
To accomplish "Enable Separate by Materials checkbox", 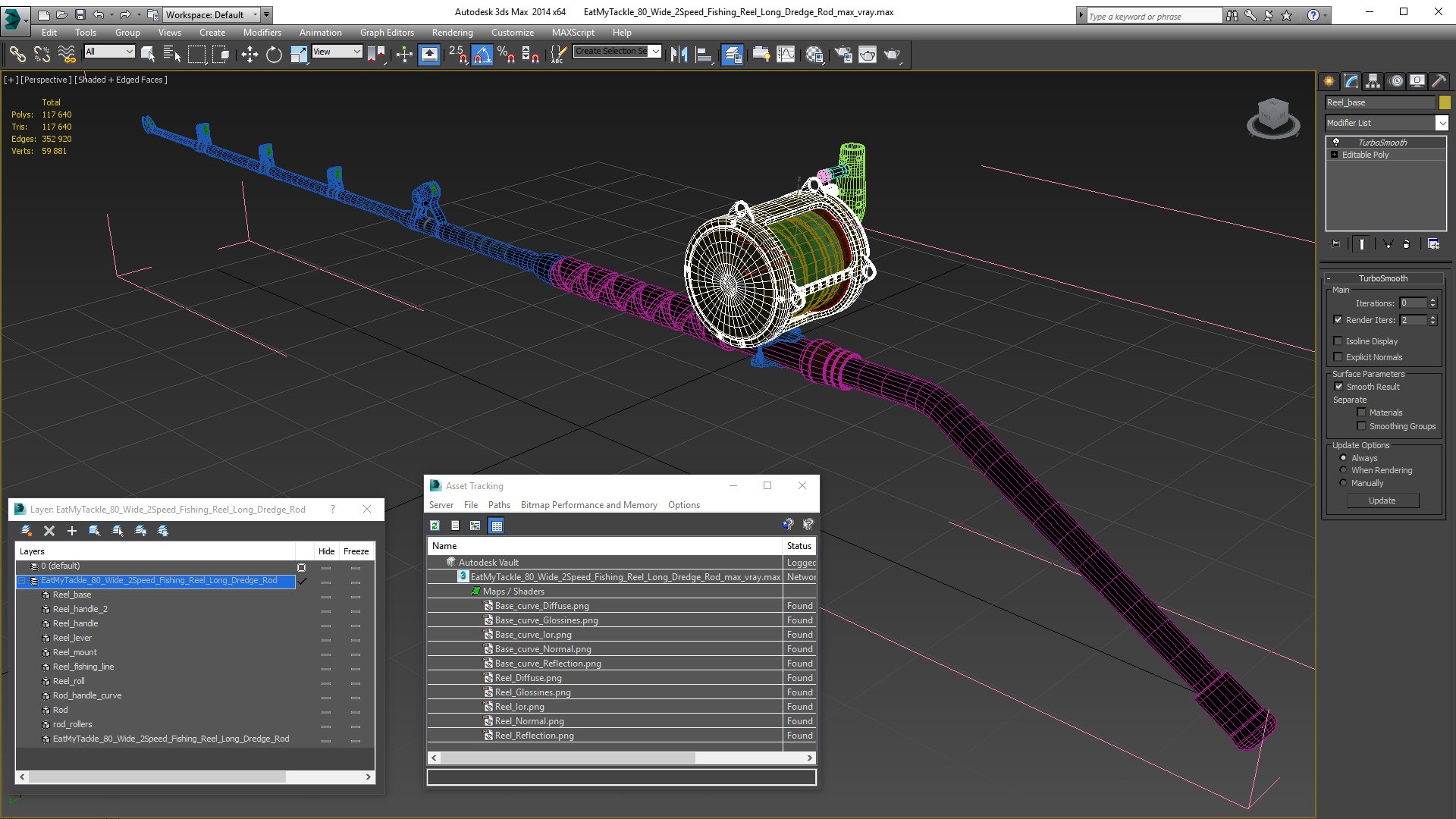I will coord(1361,413).
